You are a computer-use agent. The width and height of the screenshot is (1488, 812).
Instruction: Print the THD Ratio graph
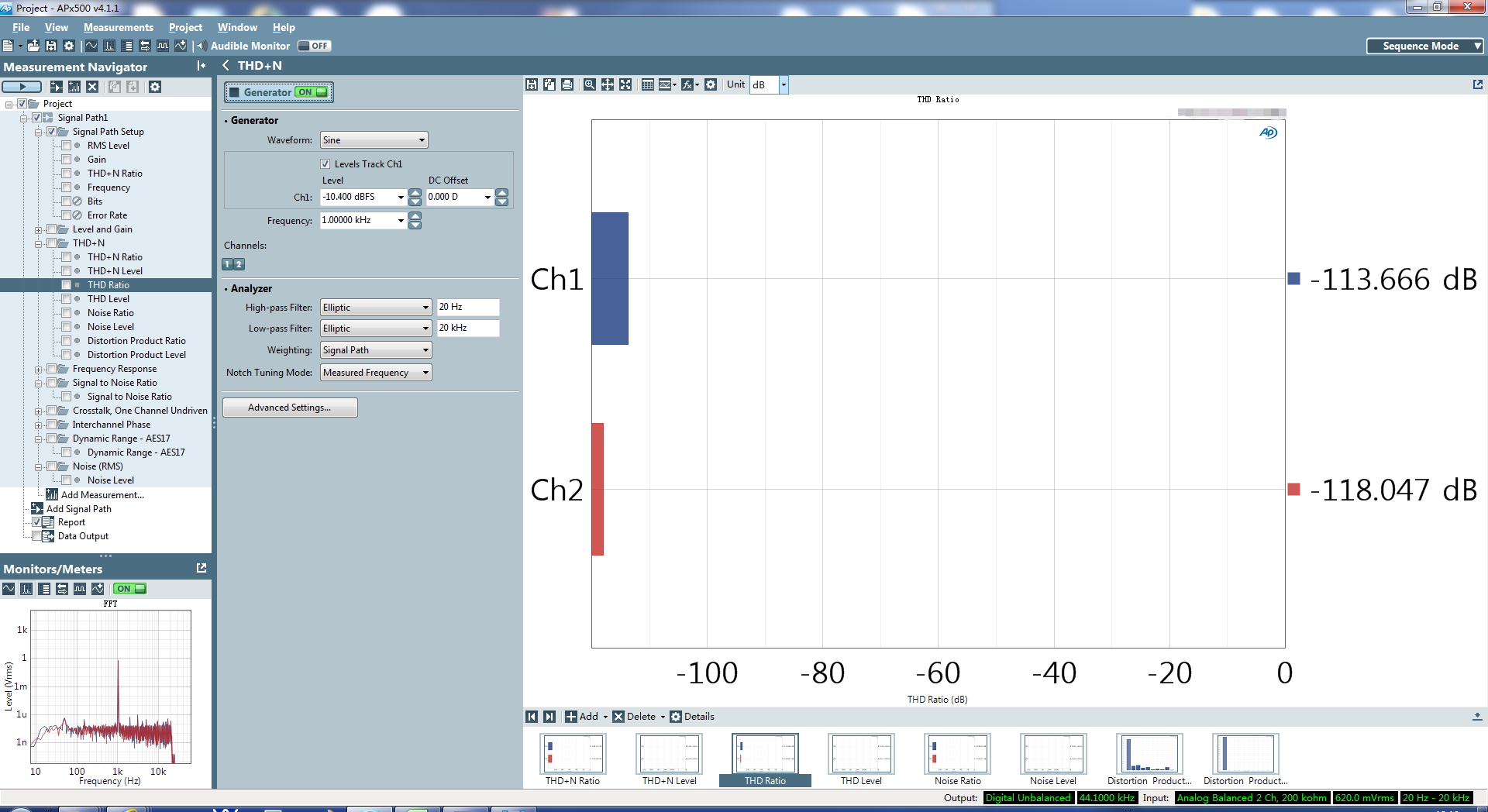[x=567, y=84]
